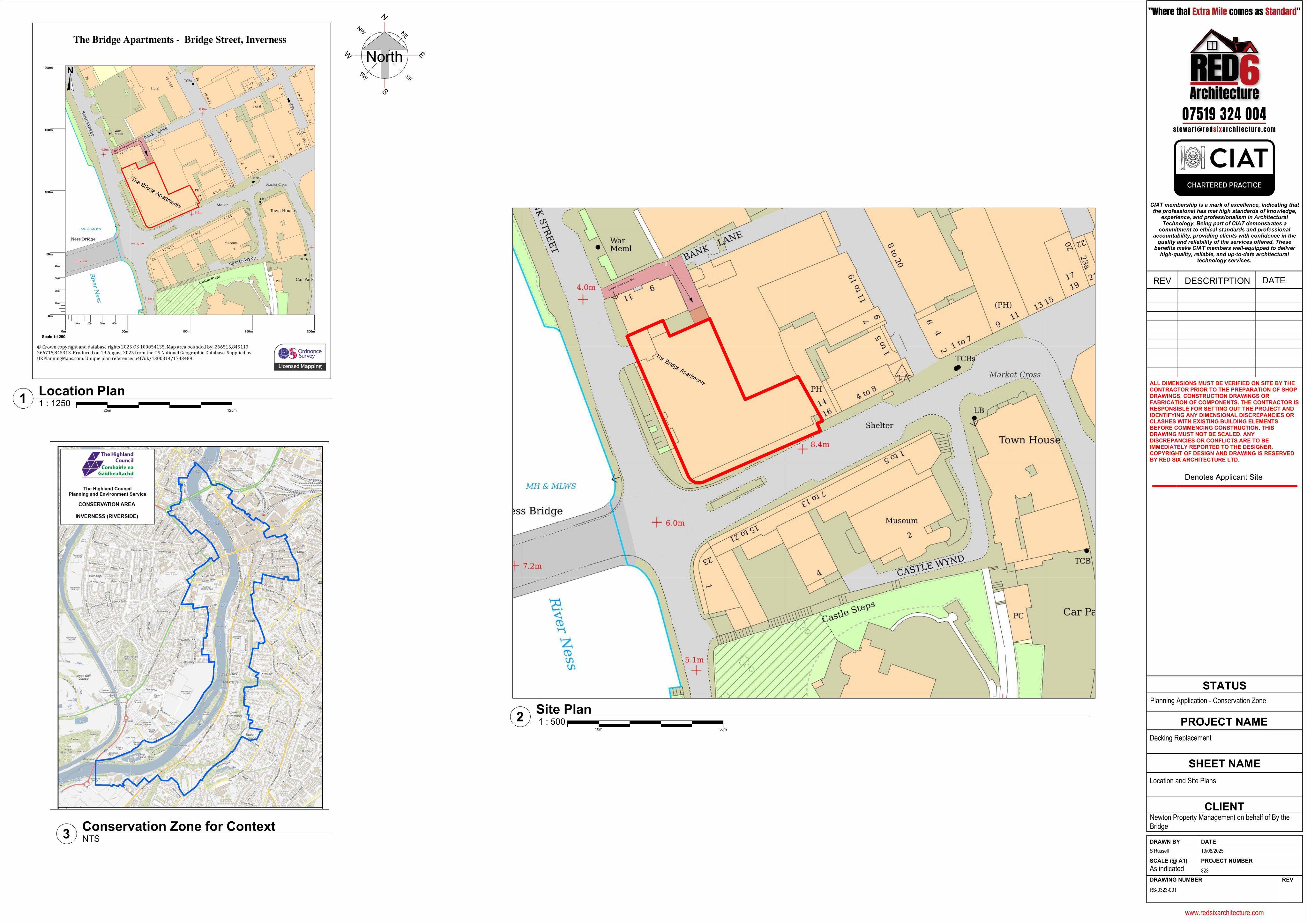Click the circled view number 1

pyautogui.click(x=23, y=399)
